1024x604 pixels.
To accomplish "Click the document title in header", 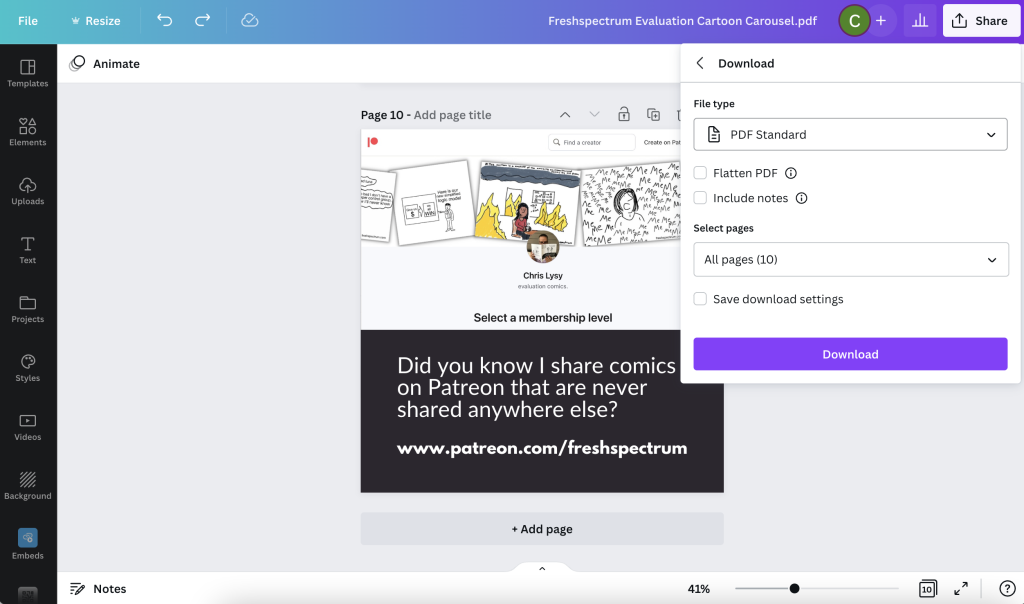I will (682, 21).
